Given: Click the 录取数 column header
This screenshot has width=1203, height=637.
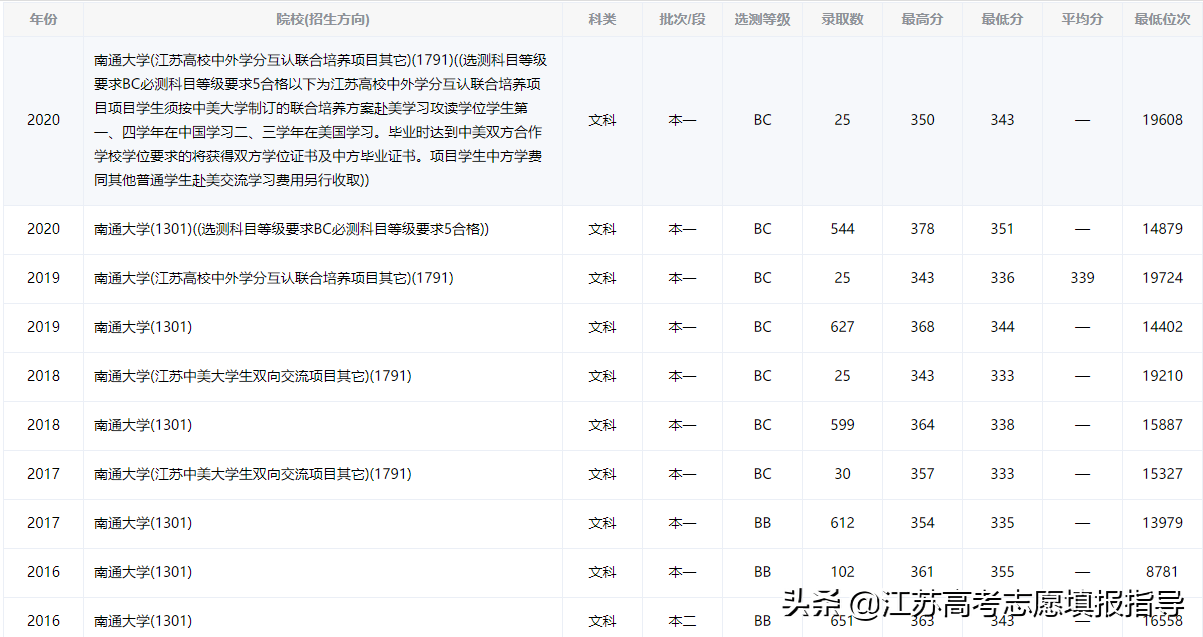Looking at the screenshot, I should coord(842,18).
